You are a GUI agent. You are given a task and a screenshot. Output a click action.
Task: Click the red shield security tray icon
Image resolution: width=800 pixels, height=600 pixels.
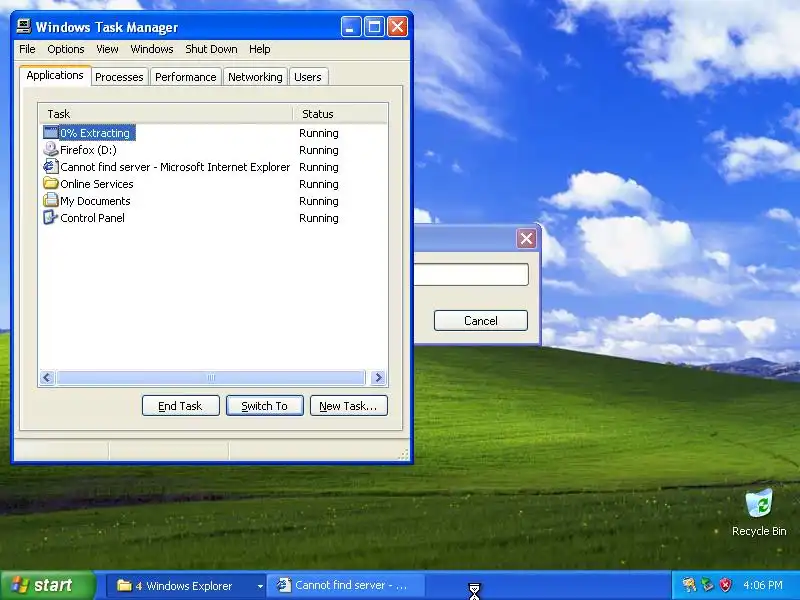point(726,585)
